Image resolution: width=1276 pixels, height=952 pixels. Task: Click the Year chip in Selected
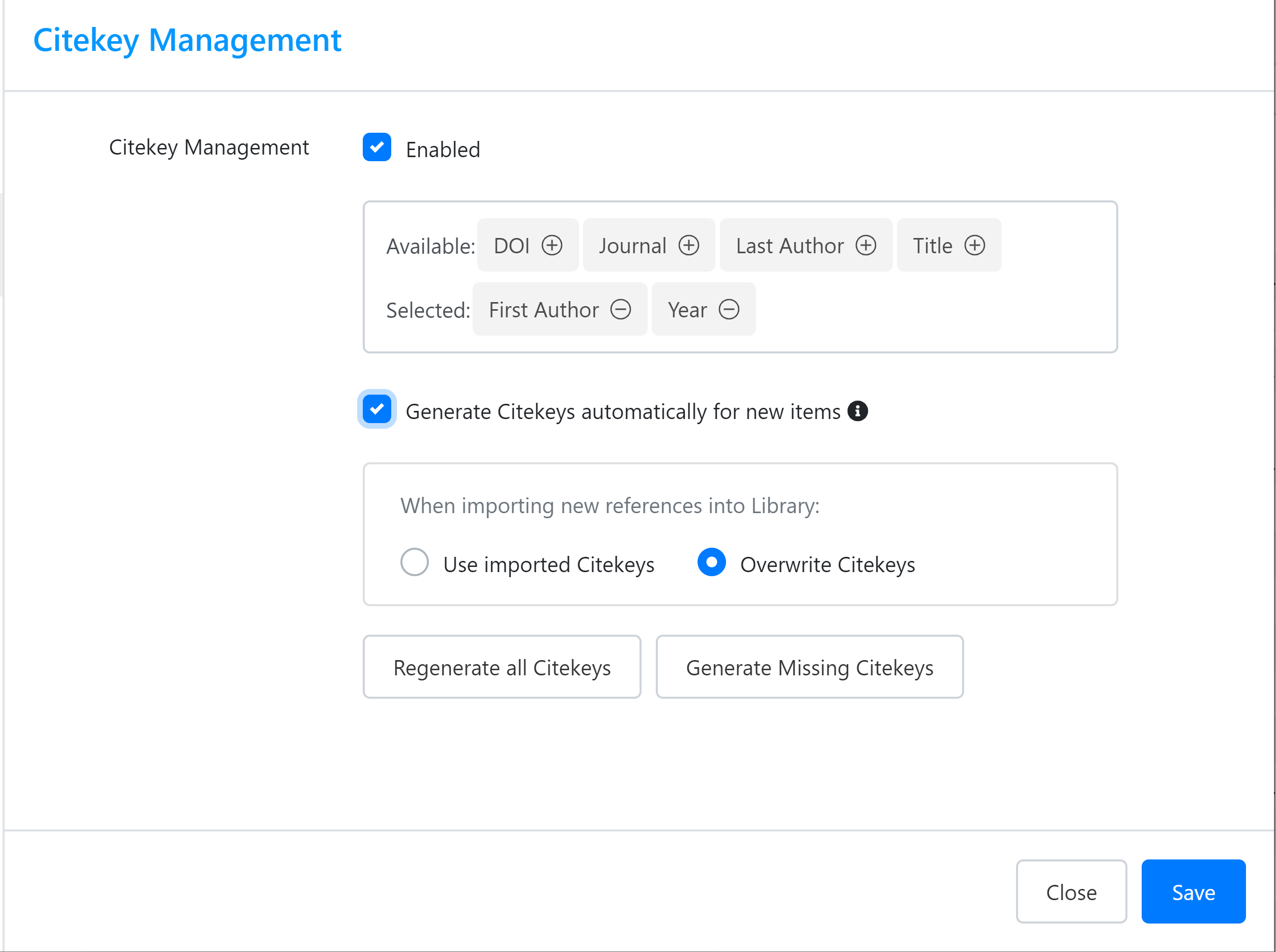point(687,310)
